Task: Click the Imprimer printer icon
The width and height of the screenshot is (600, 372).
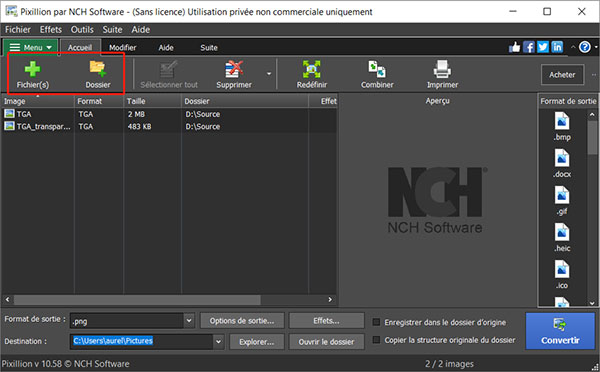Action: click(x=442, y=69)
